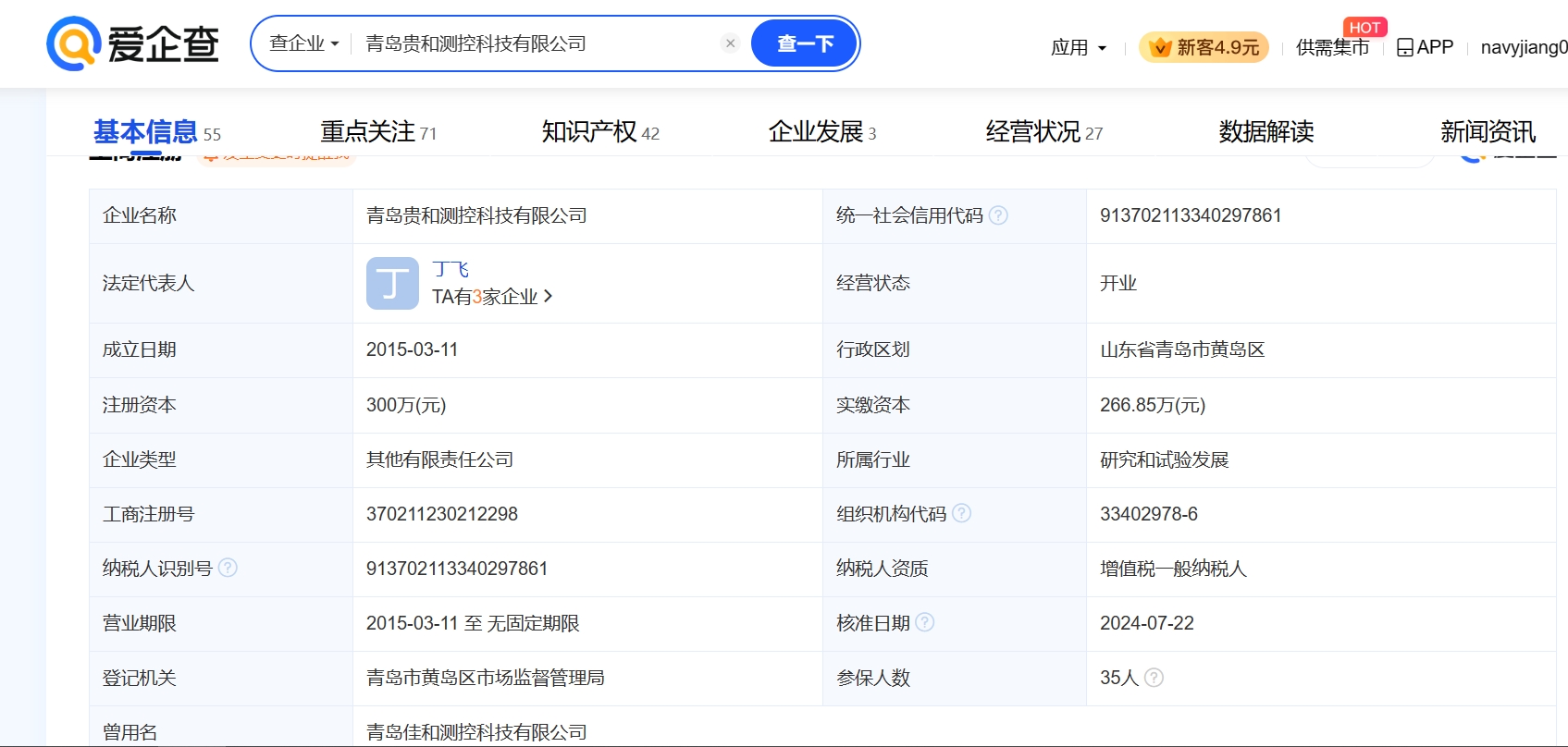
Task: Click the 企业名称 value 青岛贵和测控科技有限公司
Action: coord(476,215)
